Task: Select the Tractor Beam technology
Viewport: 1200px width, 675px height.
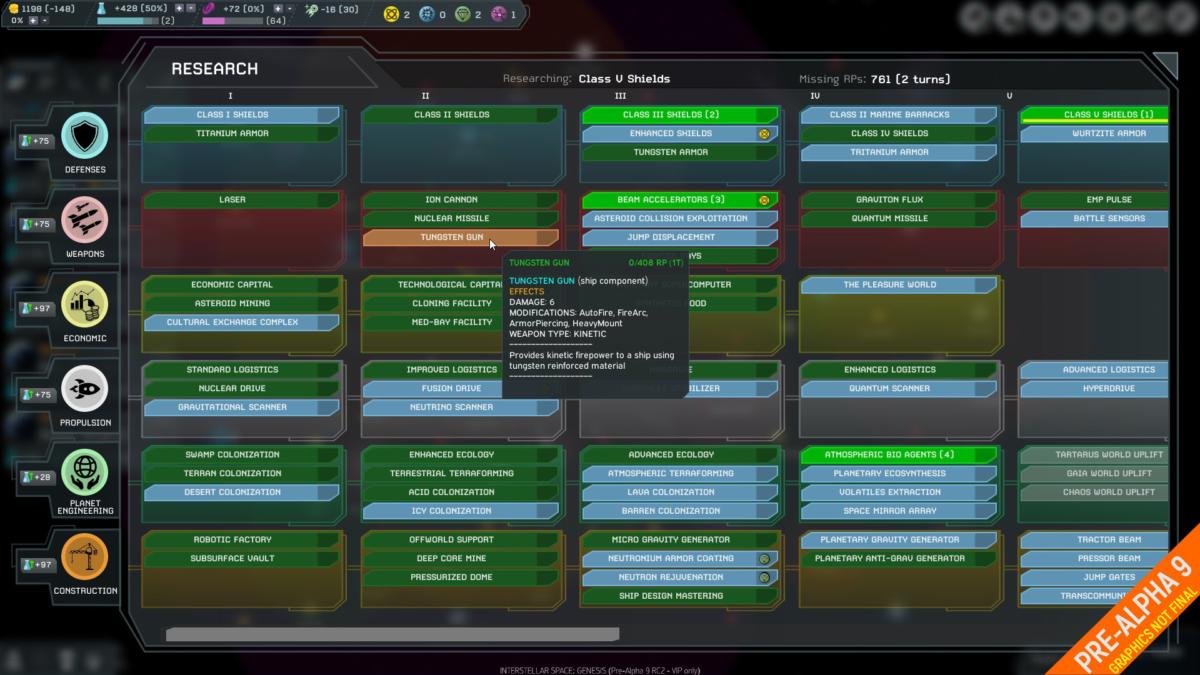Action: coord(1095,540)
